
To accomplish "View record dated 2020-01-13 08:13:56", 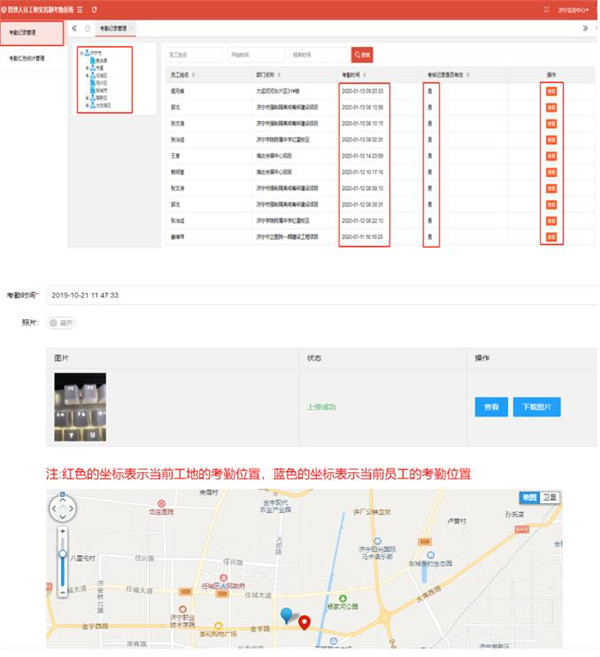I will click(551, 108).
